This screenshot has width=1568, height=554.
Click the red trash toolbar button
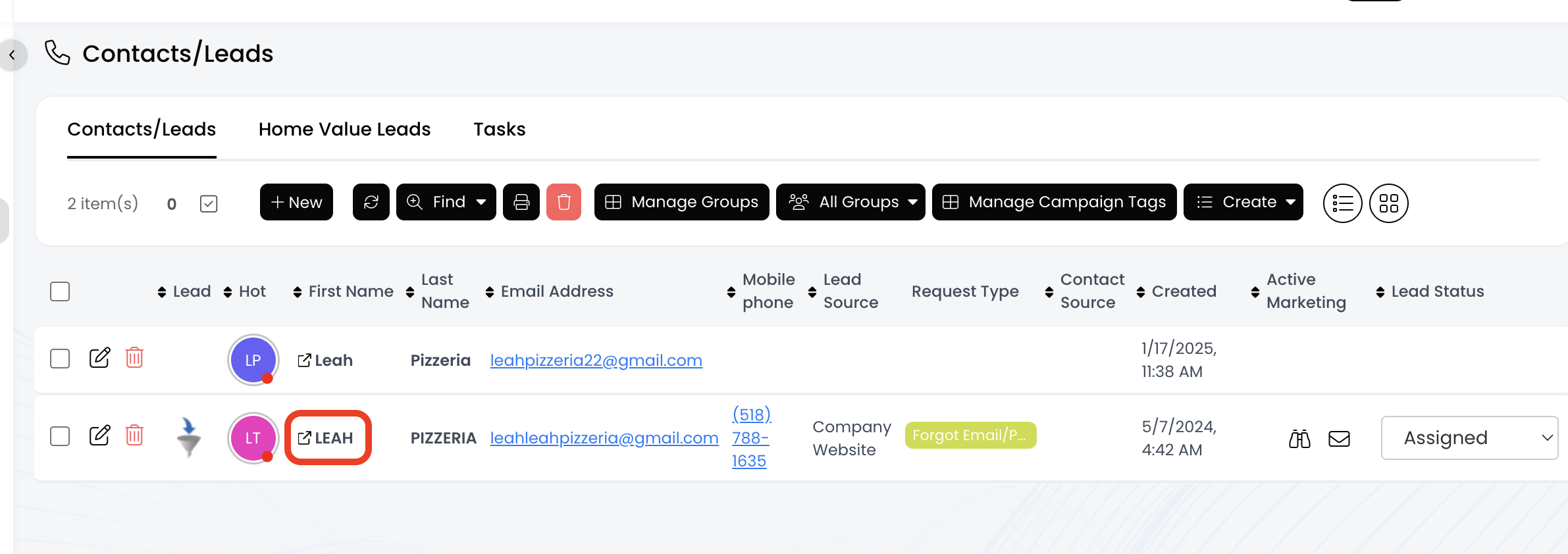(x=563, y=202)
